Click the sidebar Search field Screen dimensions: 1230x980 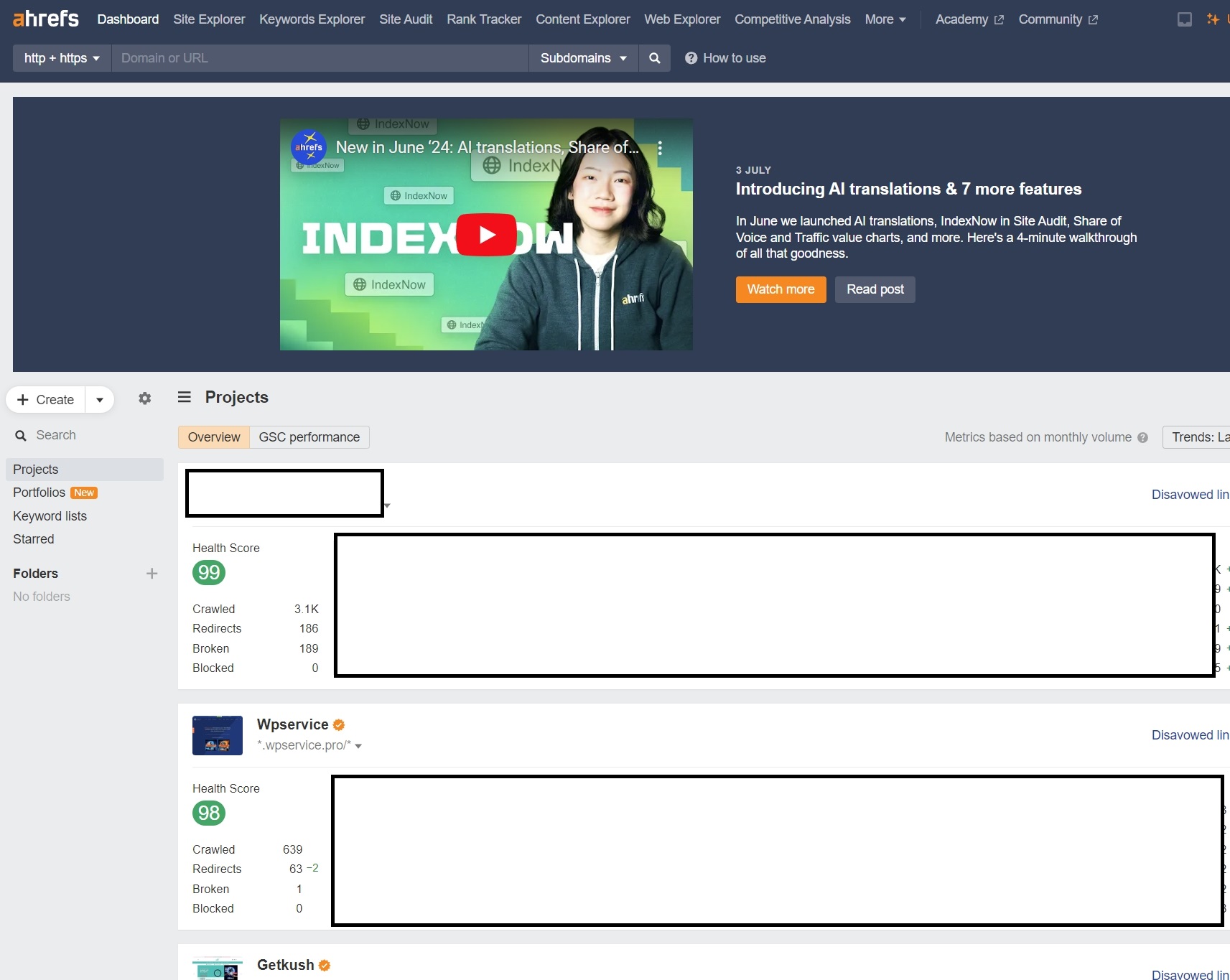pos(85,435)
